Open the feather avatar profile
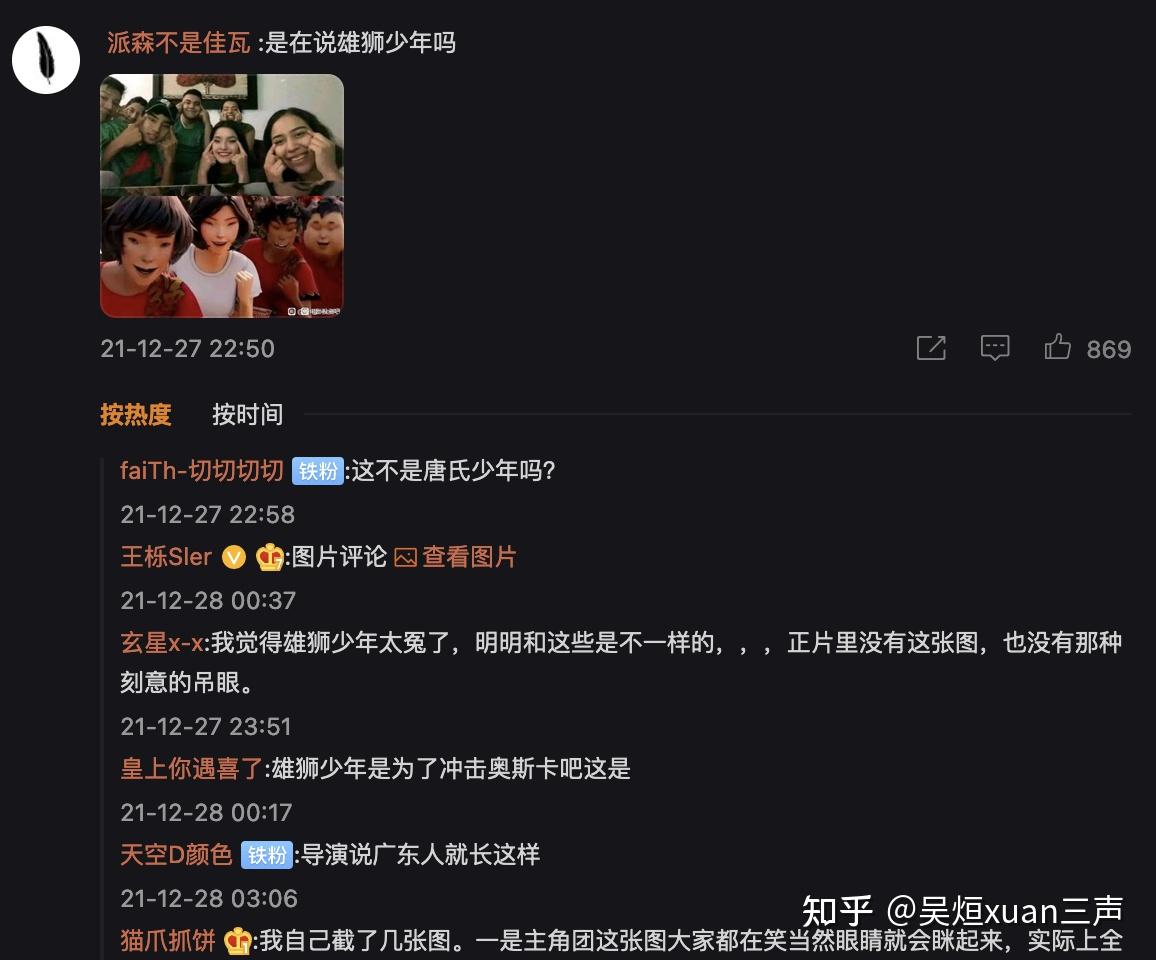This screenshot has height=960, width=1156. (x=46, y=60)
